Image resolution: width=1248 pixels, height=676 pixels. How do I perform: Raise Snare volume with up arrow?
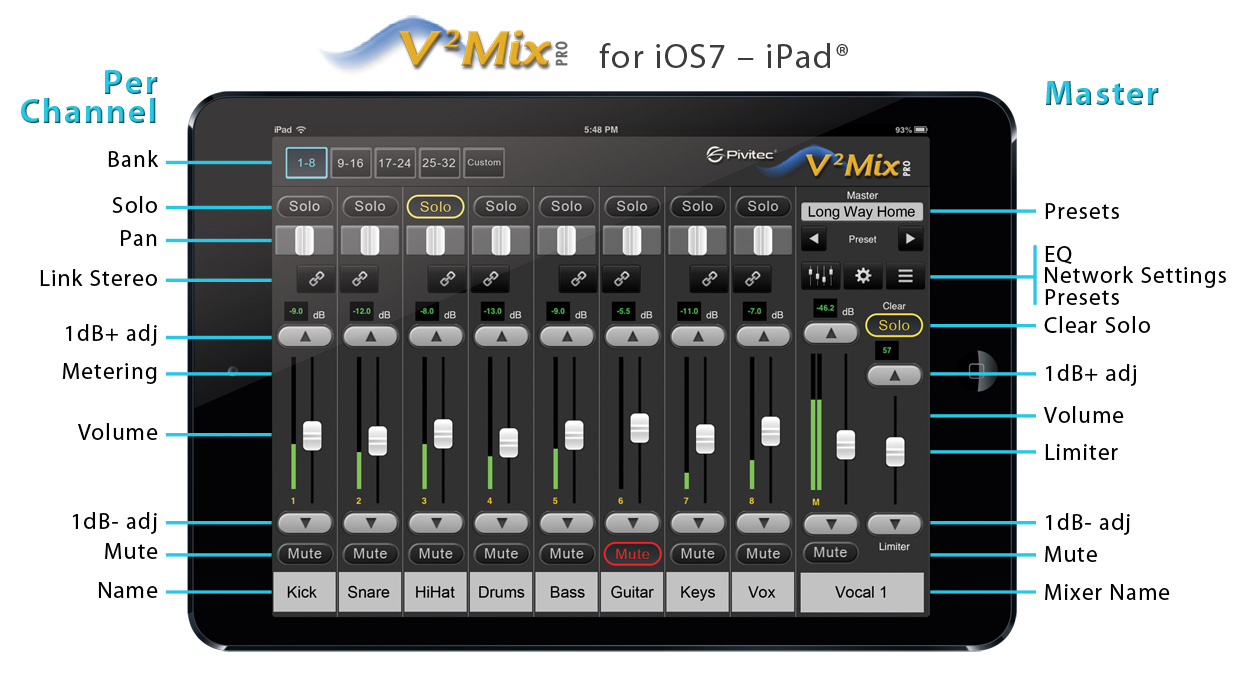tap(370, 337)
